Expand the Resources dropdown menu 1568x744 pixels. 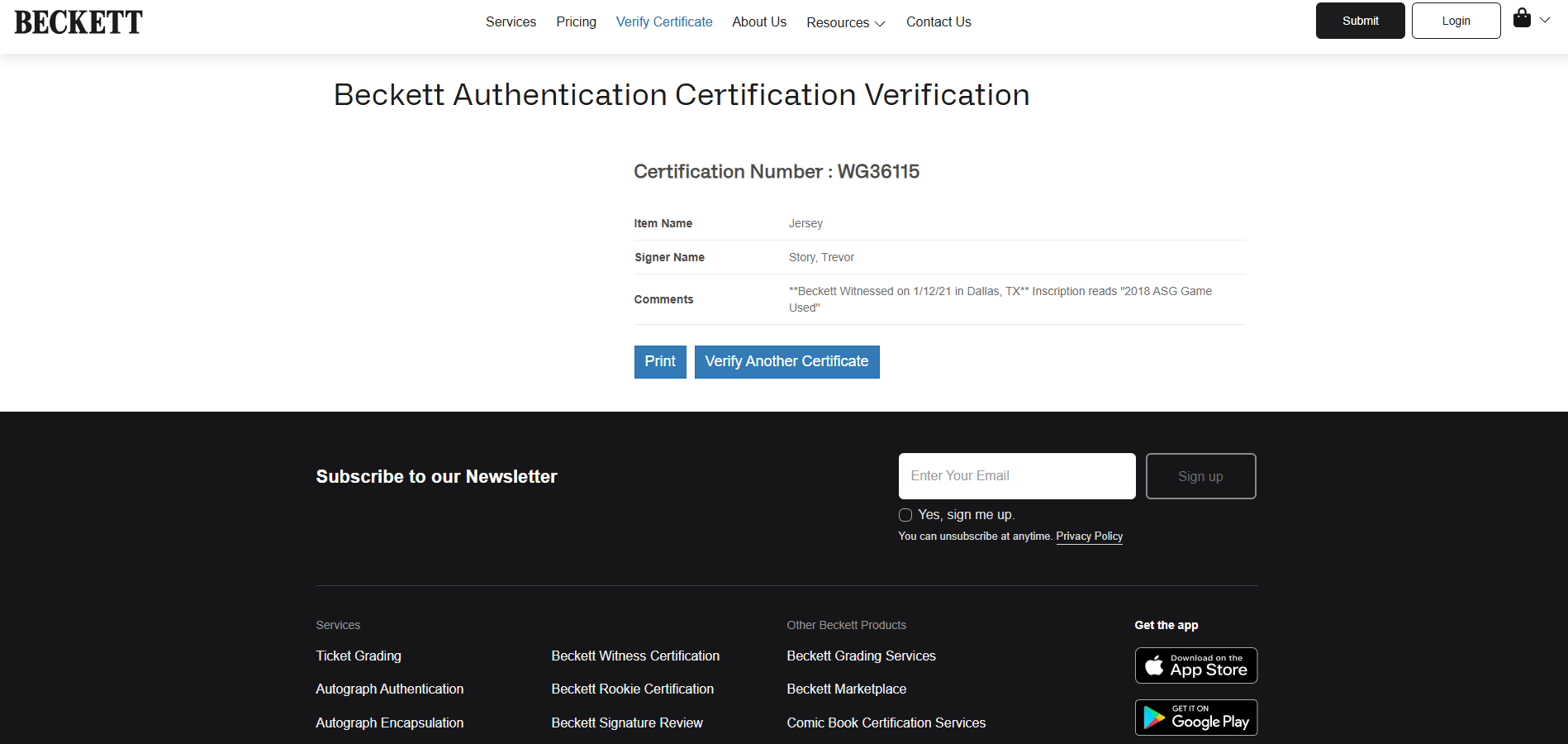(845, 22)
